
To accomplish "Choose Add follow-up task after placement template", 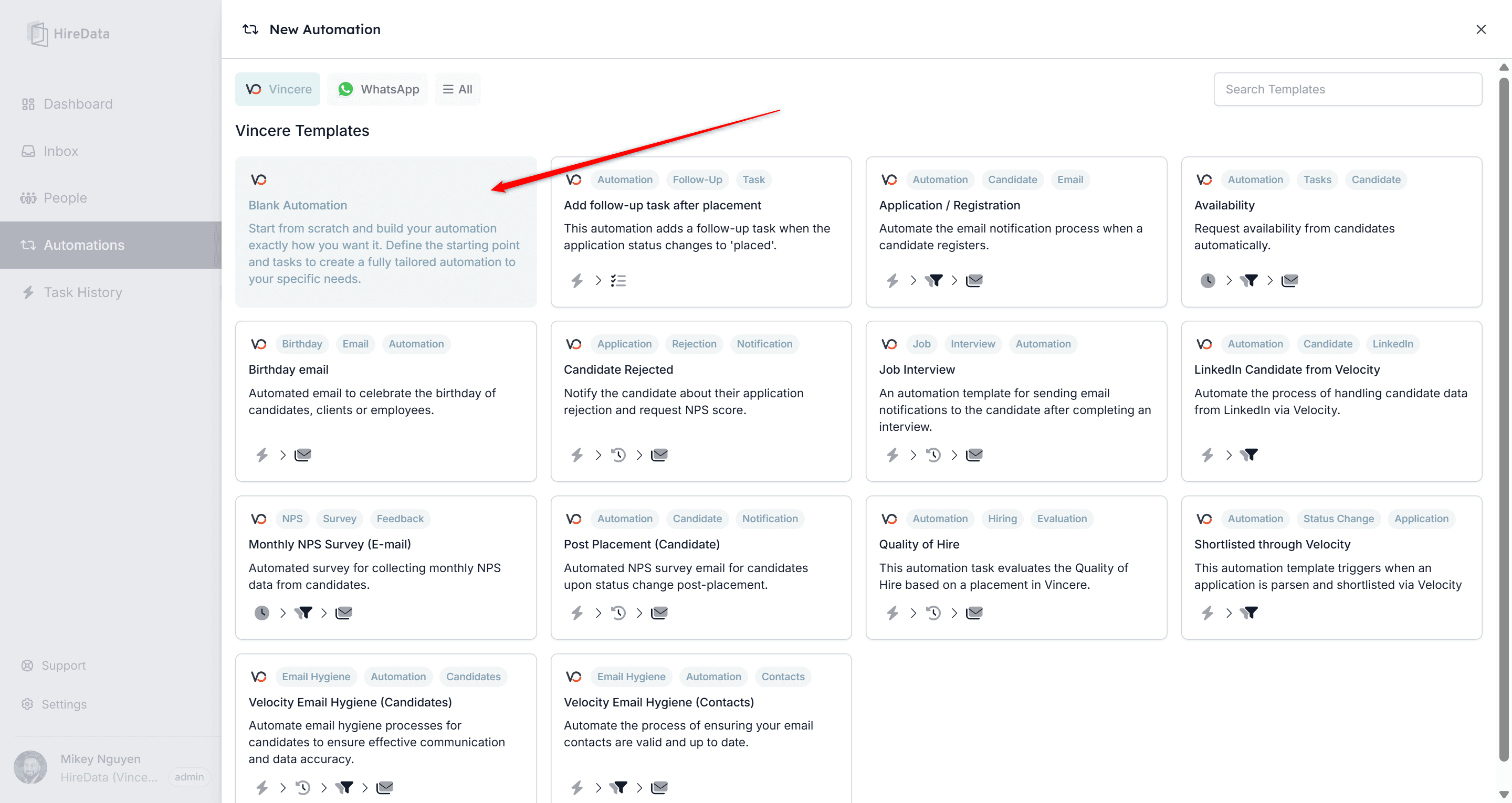I will coord(701,232).
